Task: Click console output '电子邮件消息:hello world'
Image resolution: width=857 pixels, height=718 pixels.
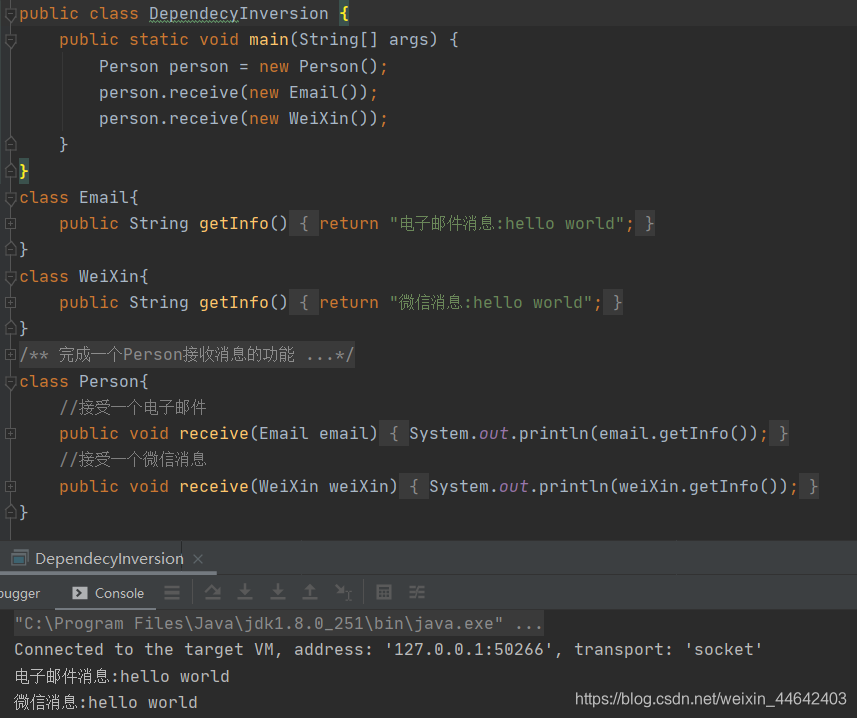Action: pyautogui.click(x=122, y=676)
